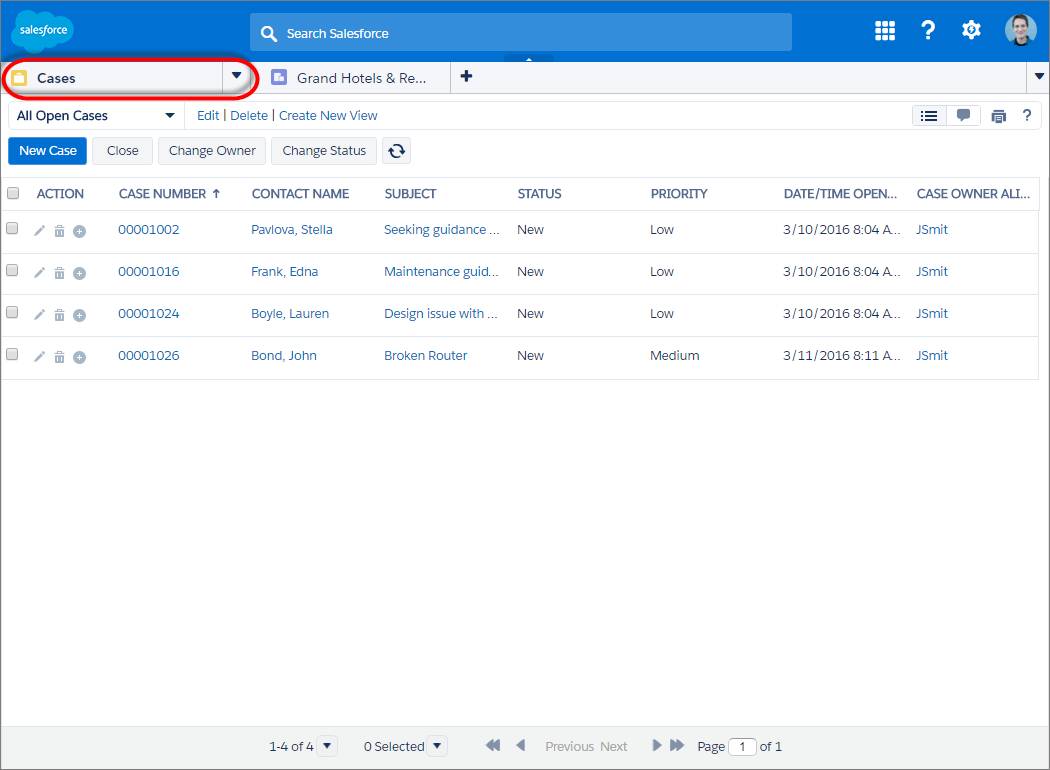Edit case 00001016 with pencil icon
1050x770 pixels.
[x=40, y=273]
